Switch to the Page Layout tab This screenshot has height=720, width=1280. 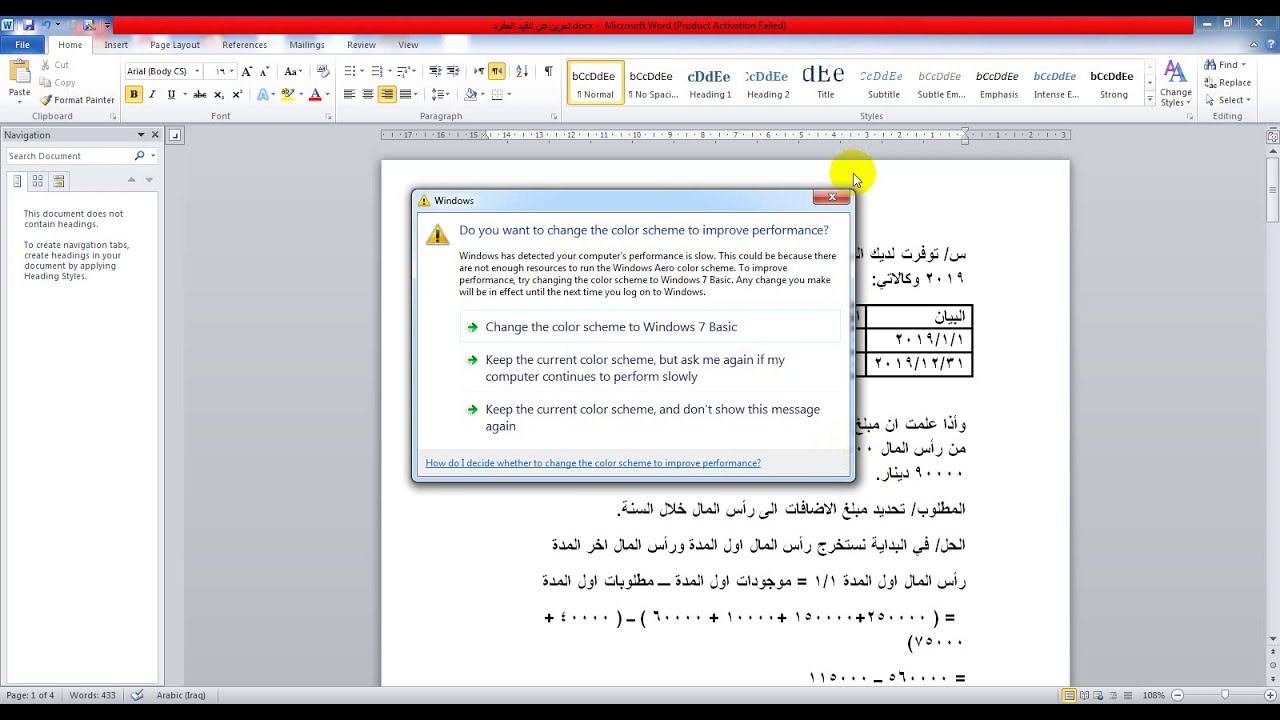point(175,45)
